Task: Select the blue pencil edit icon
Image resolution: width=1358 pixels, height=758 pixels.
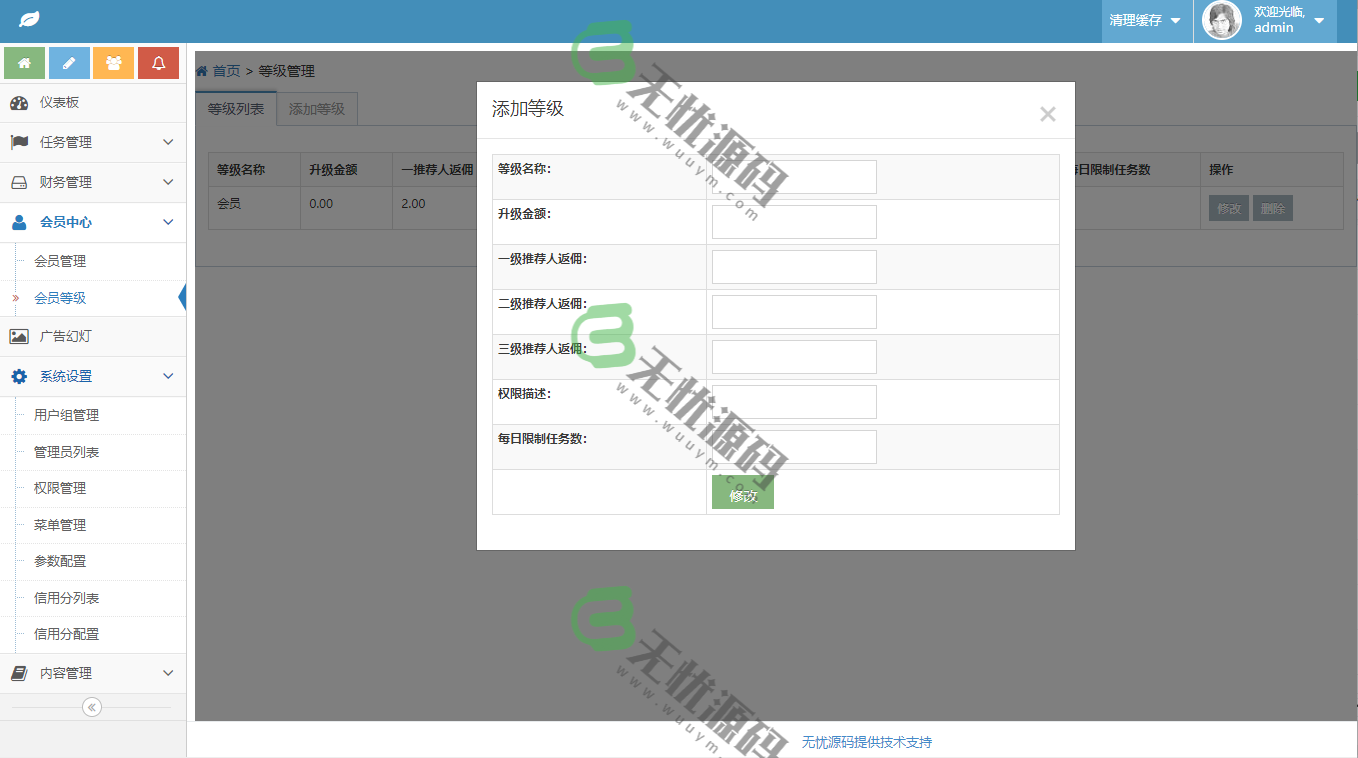Action: (69, 62)
